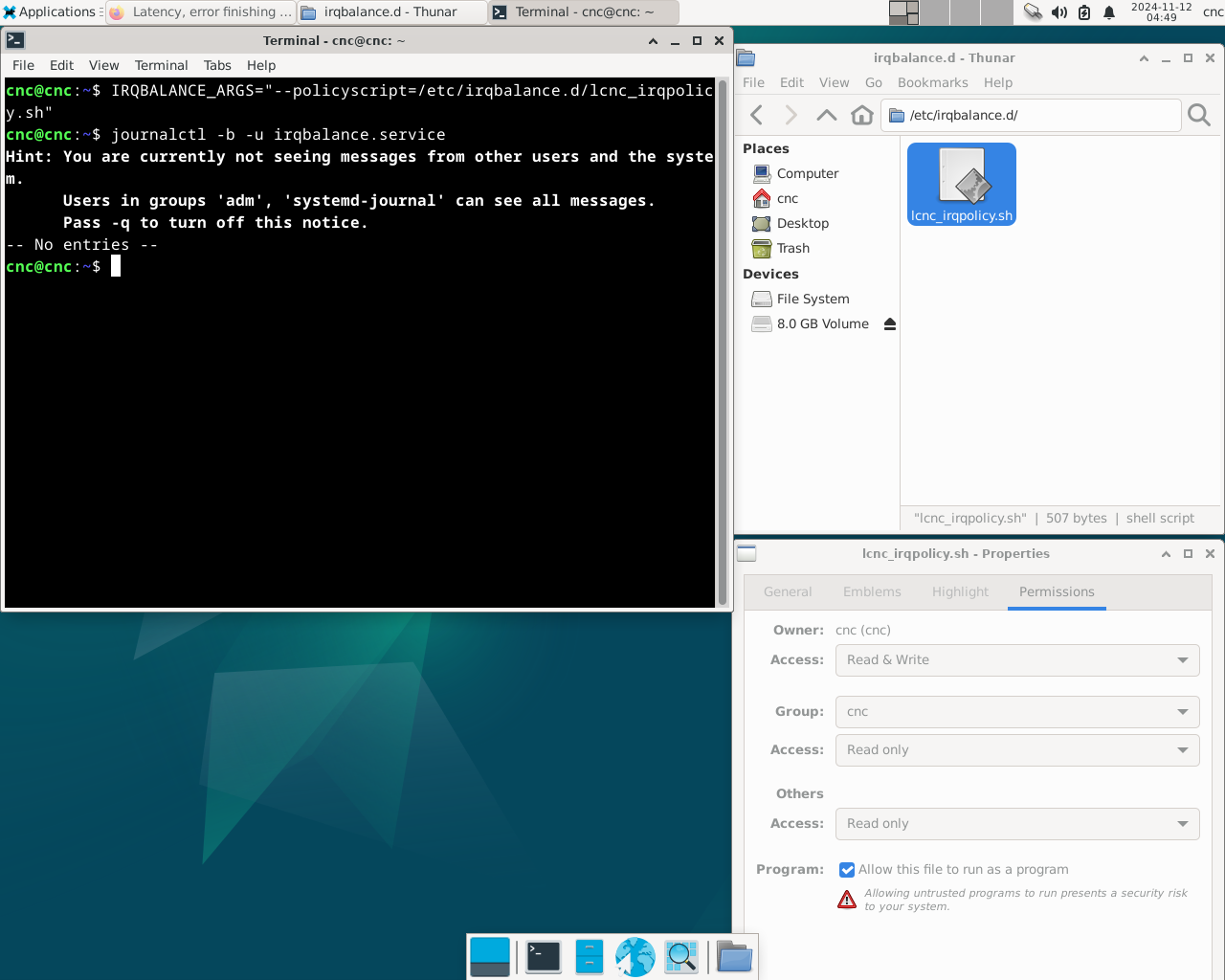
Task: Open application finder magnifier in dock
Action: pyautogui.click(x=681, y=956)
